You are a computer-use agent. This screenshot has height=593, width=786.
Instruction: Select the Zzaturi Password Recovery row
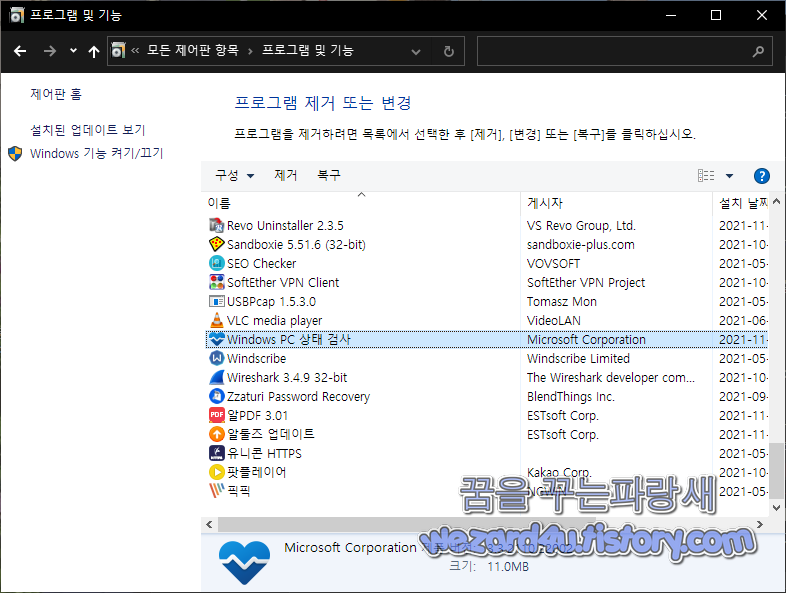(x=486, y=396)
